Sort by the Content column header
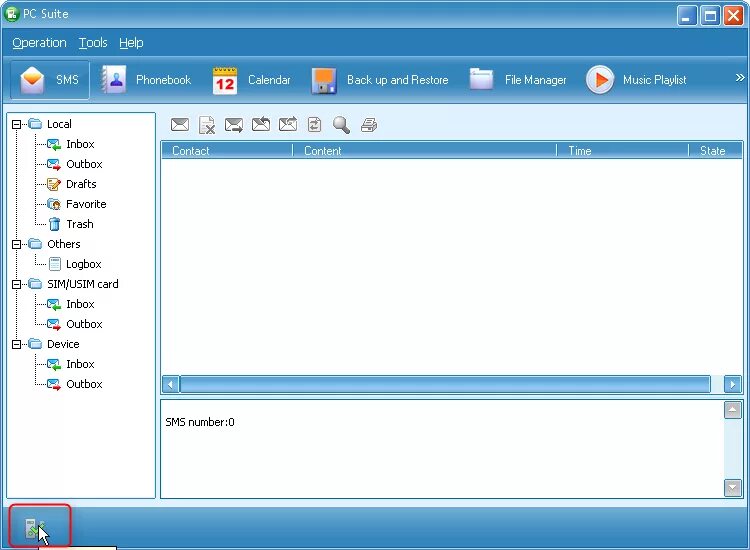 (x=425, y=151)
